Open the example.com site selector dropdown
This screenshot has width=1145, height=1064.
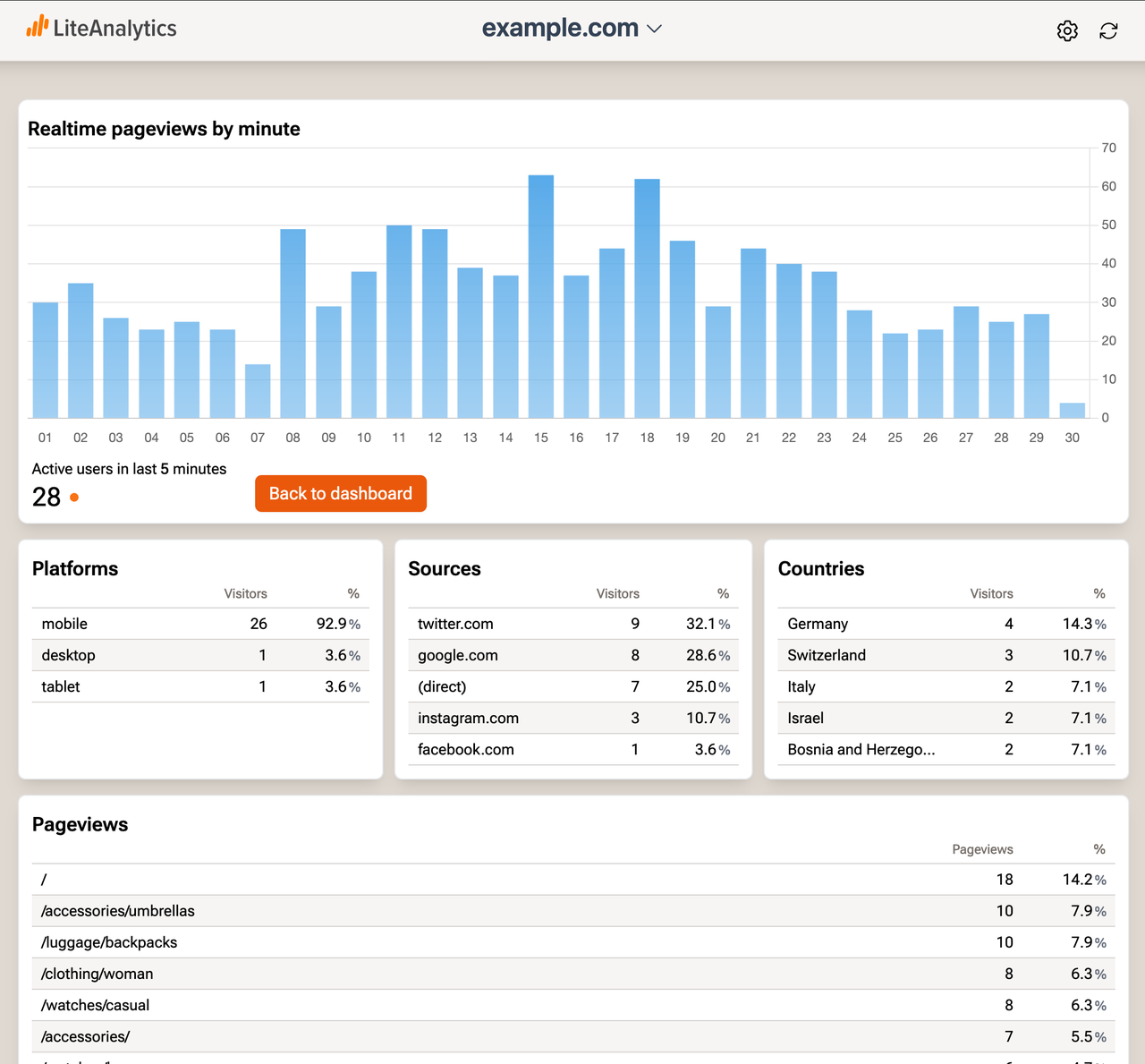point(572,28)
